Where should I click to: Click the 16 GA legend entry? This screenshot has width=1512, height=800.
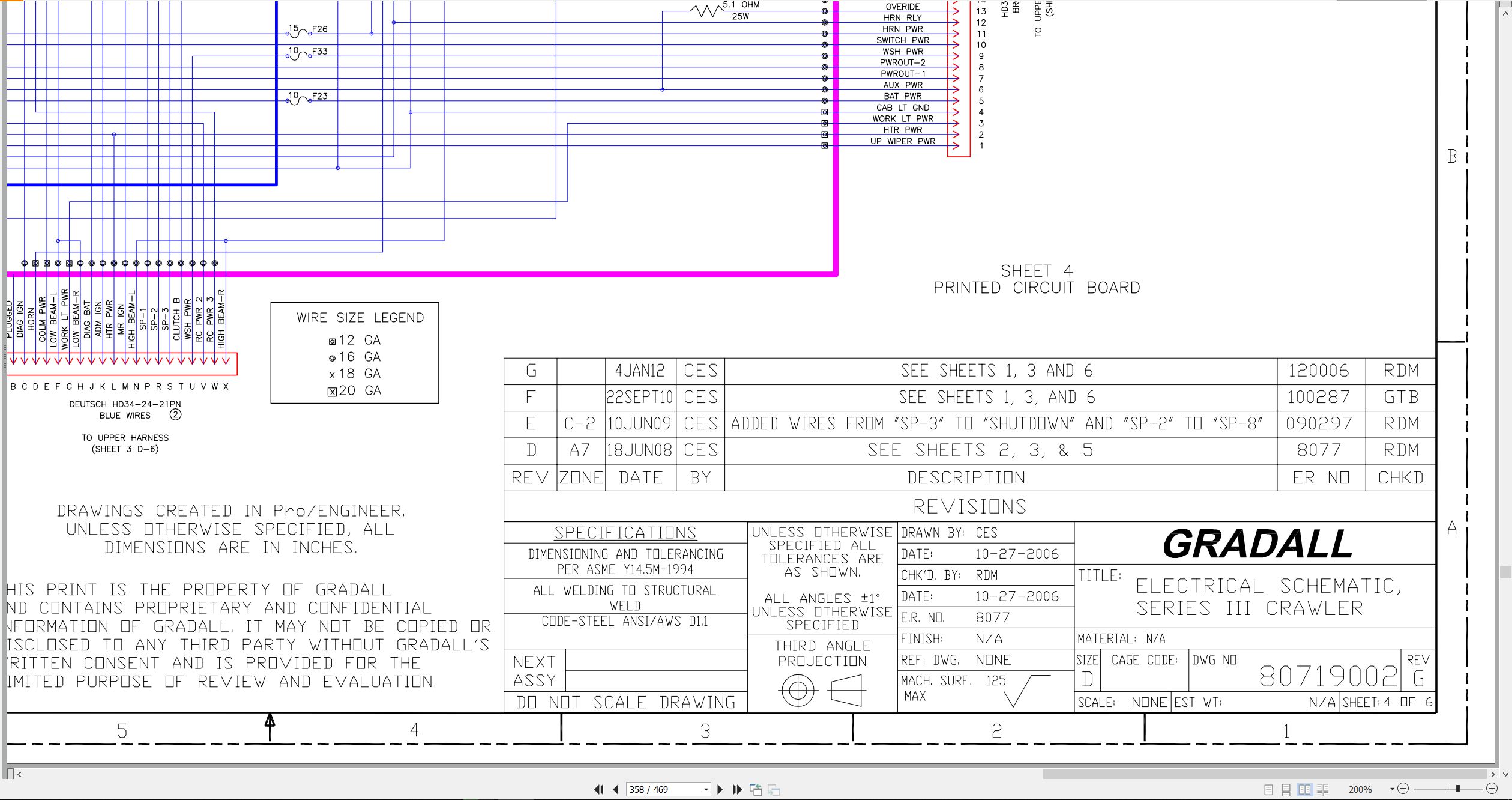point(354,357)
